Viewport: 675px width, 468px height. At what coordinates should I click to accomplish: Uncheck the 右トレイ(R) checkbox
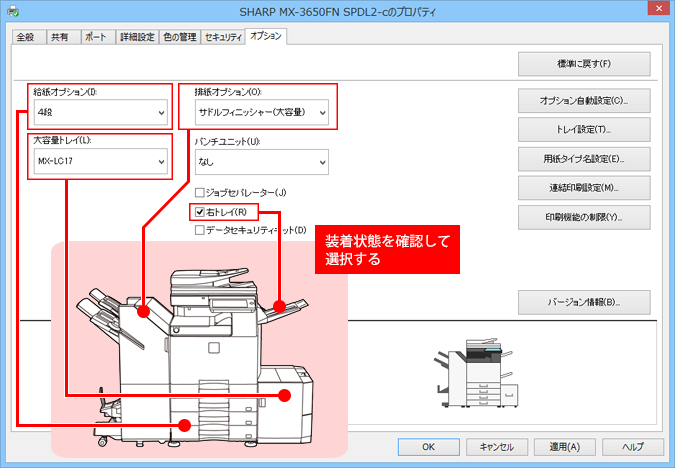[x=199, y=212]
